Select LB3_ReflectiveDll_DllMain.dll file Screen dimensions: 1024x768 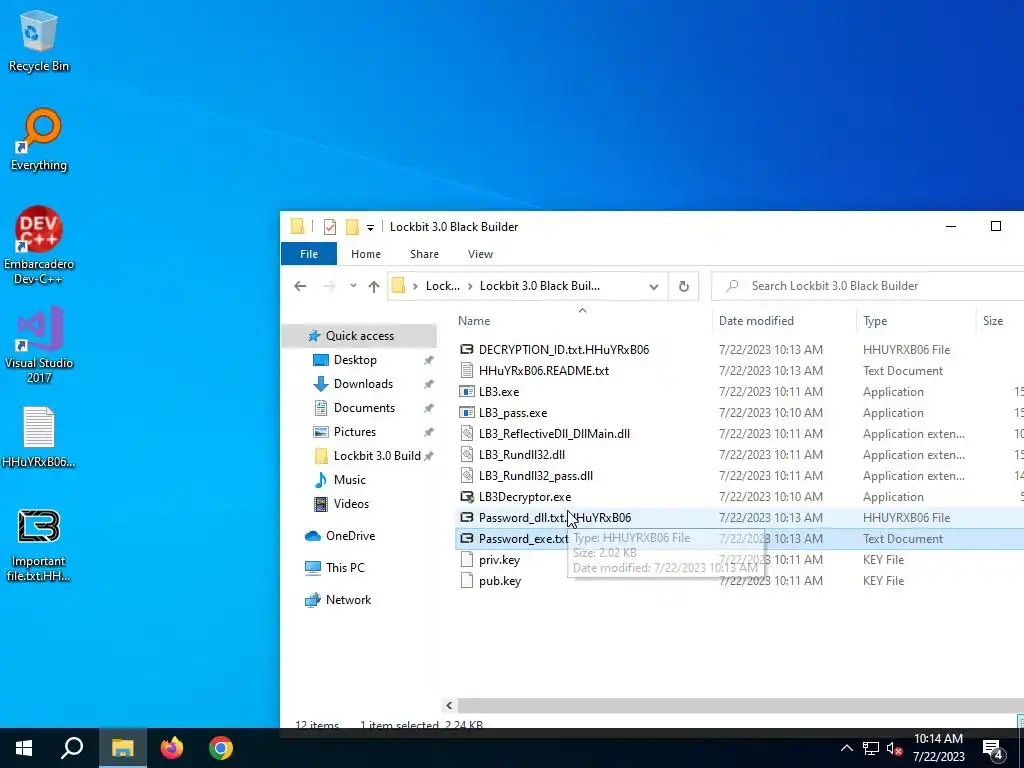(x=554, y=434)
